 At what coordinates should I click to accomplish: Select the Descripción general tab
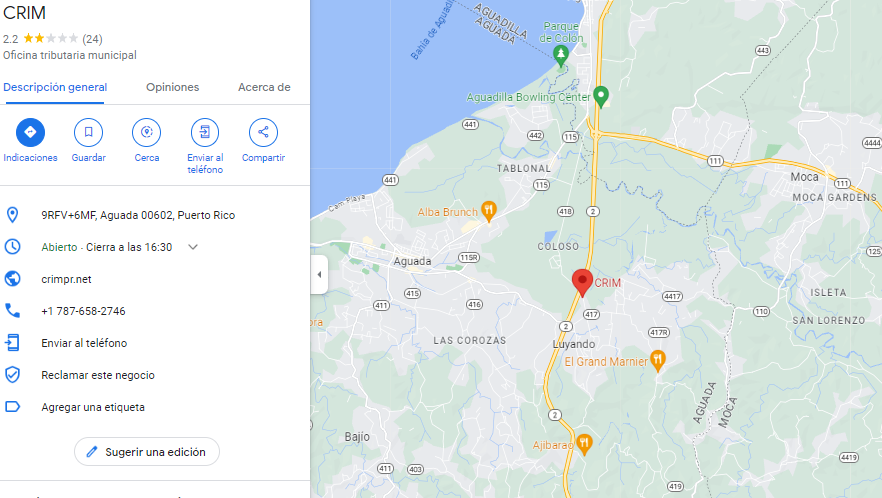click(55, 87)
